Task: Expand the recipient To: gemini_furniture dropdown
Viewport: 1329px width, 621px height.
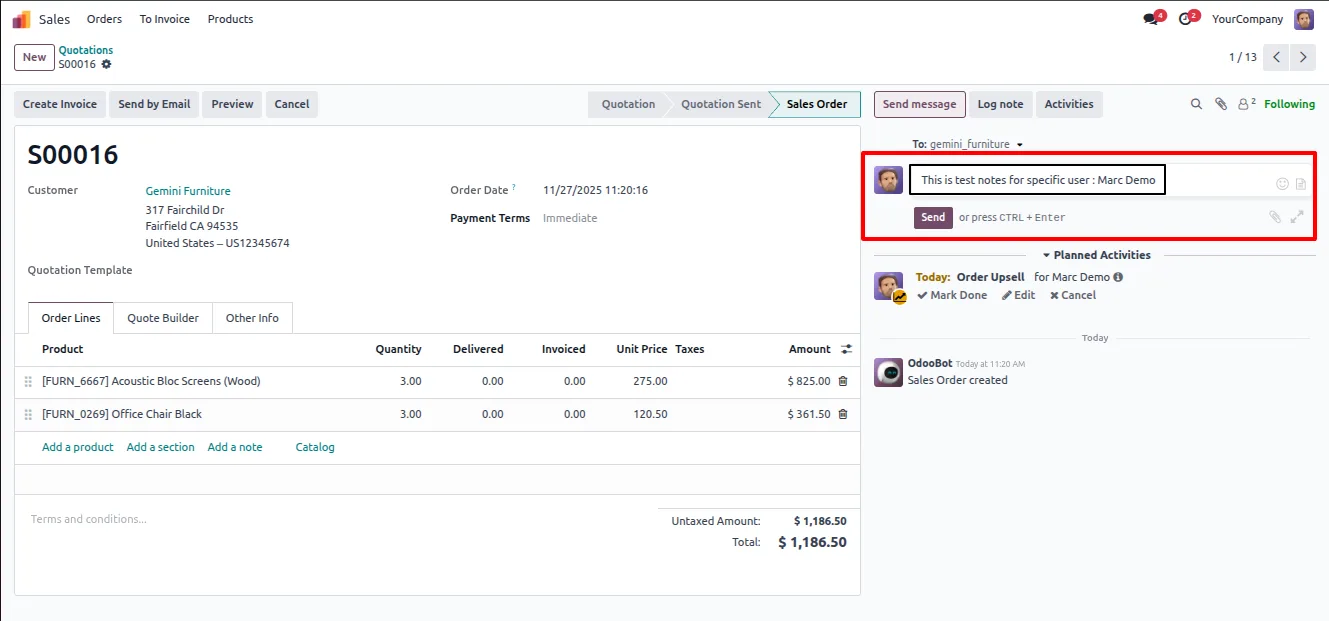Action: [x=967, y=145]
